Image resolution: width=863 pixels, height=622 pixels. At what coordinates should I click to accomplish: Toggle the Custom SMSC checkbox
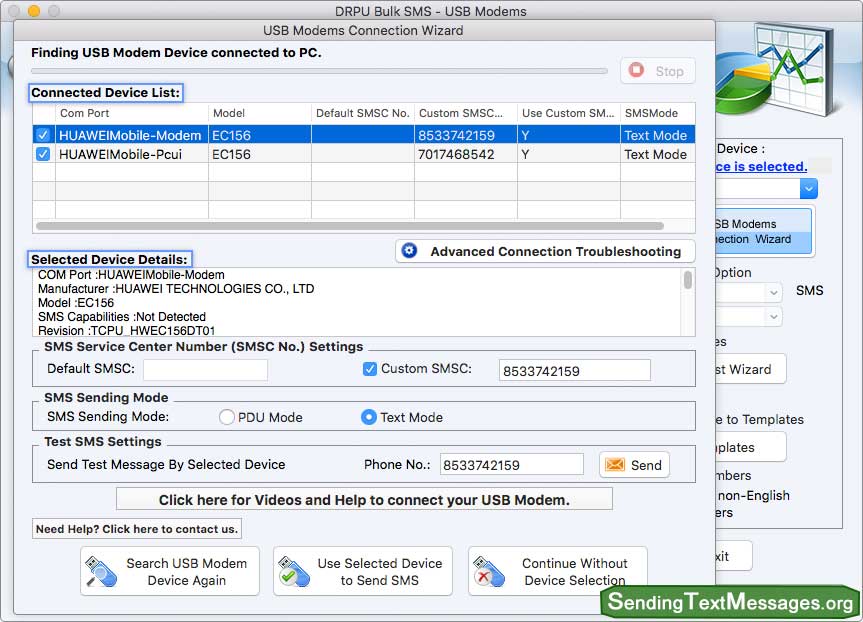370,369
